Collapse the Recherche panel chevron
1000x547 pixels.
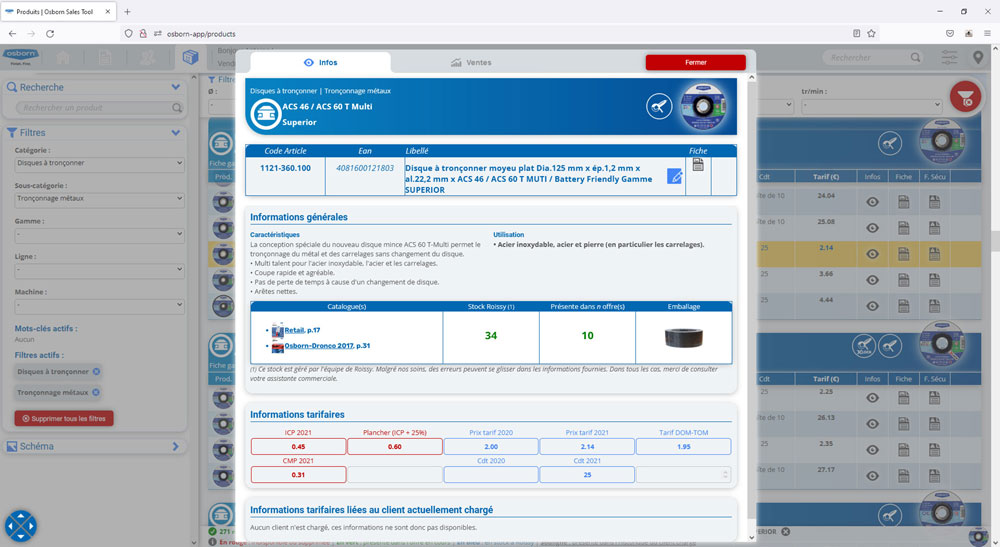click(175, 87)
